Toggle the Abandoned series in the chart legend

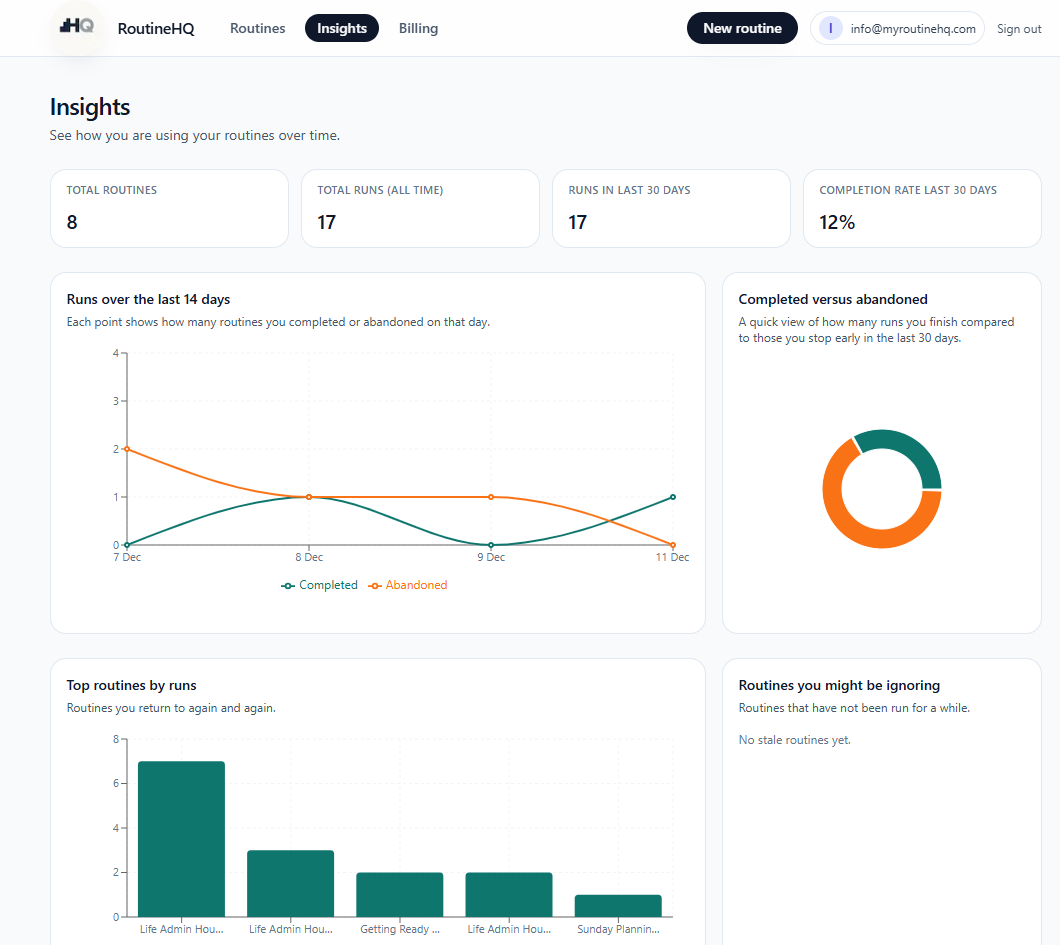click(x=408, y=584)
